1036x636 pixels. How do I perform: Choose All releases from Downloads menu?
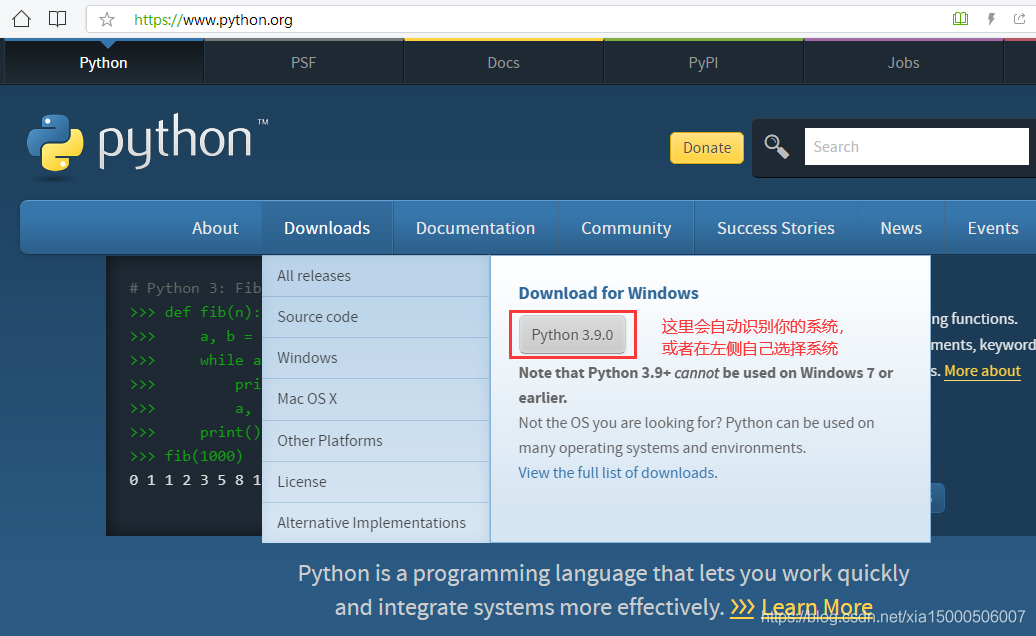click(x=314, y=276)
